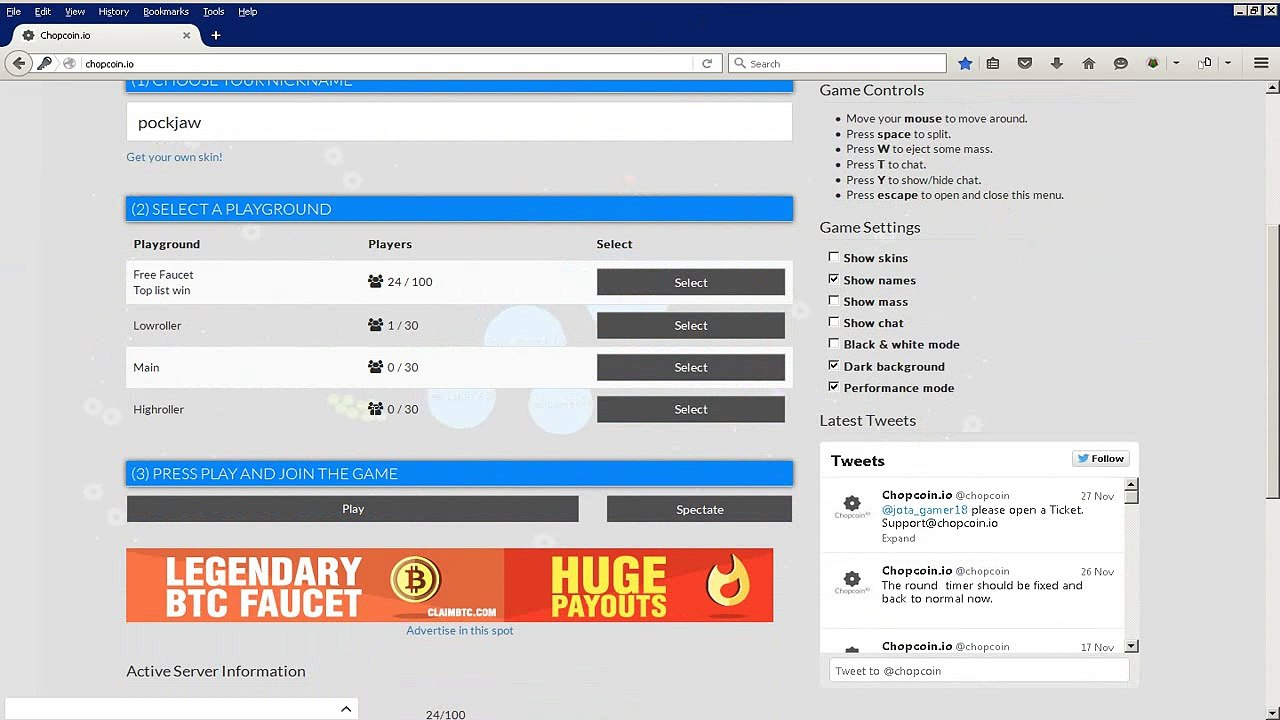Enable Black & white mode checkbox

pyautogui.click(x=833, y=343)
